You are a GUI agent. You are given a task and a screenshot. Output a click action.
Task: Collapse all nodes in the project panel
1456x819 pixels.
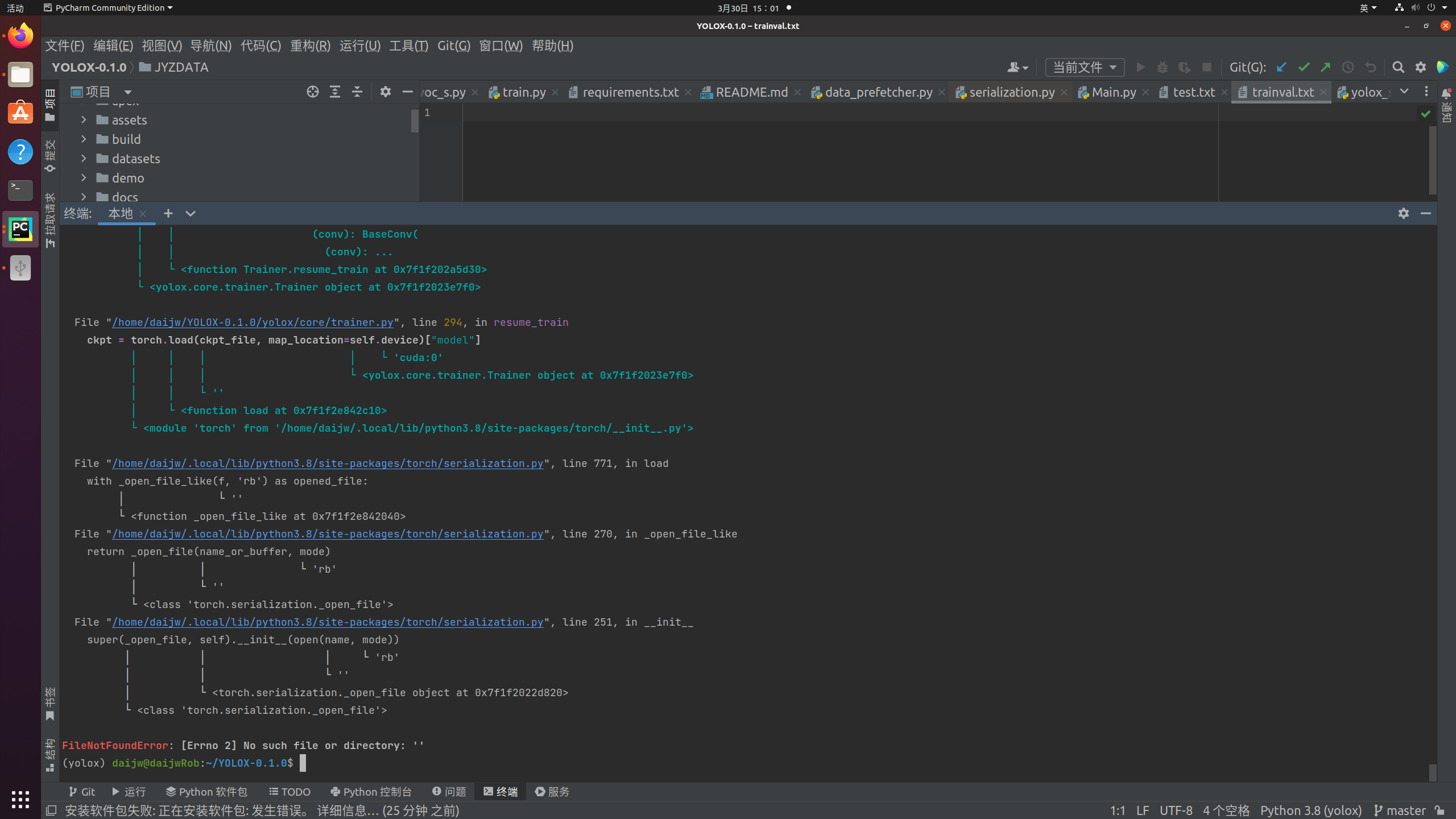click(x=357, y=91)
